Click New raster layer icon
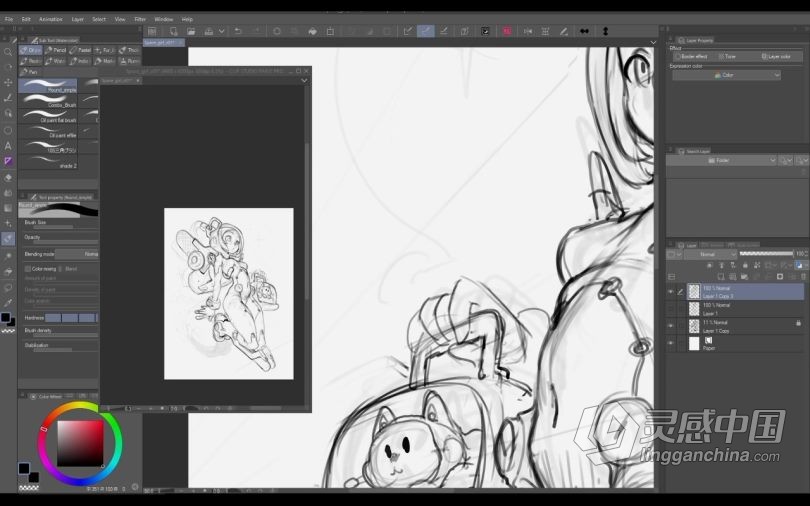This screenshot has height=506, width=810. click(x=722, y=277)
